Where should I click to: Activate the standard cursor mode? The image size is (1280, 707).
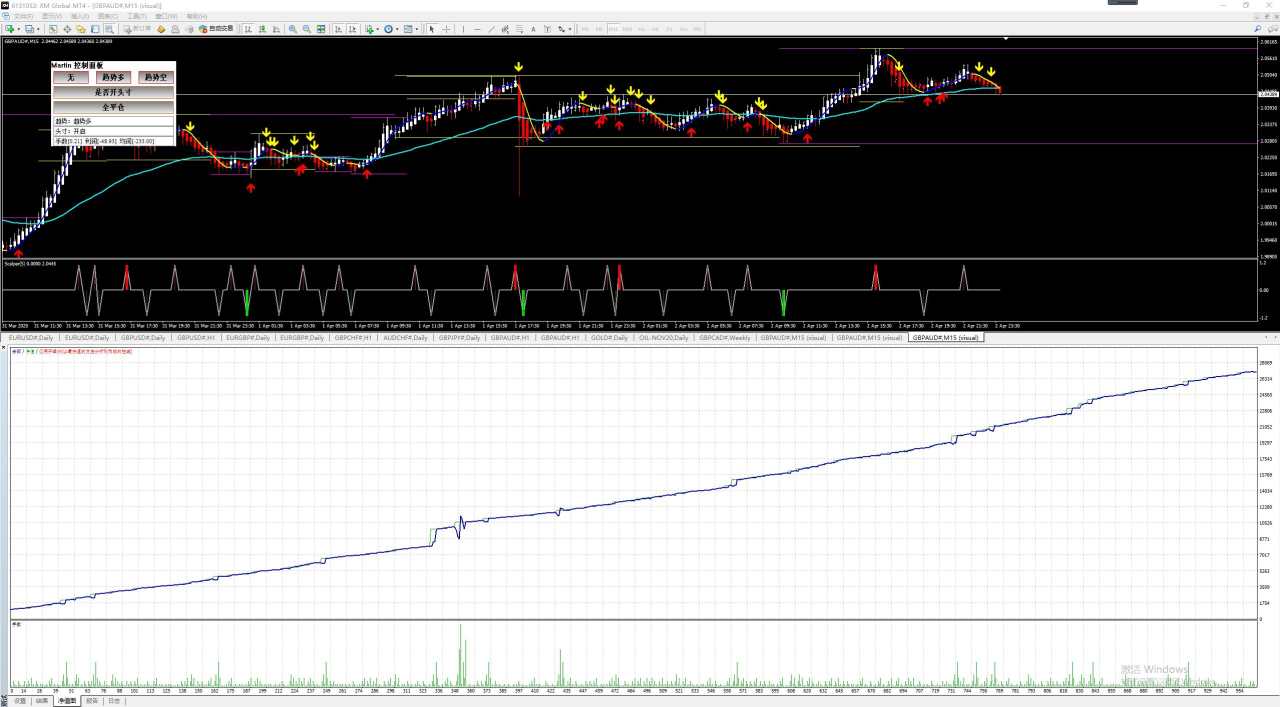pyautogui.click(x=432, y=29)
